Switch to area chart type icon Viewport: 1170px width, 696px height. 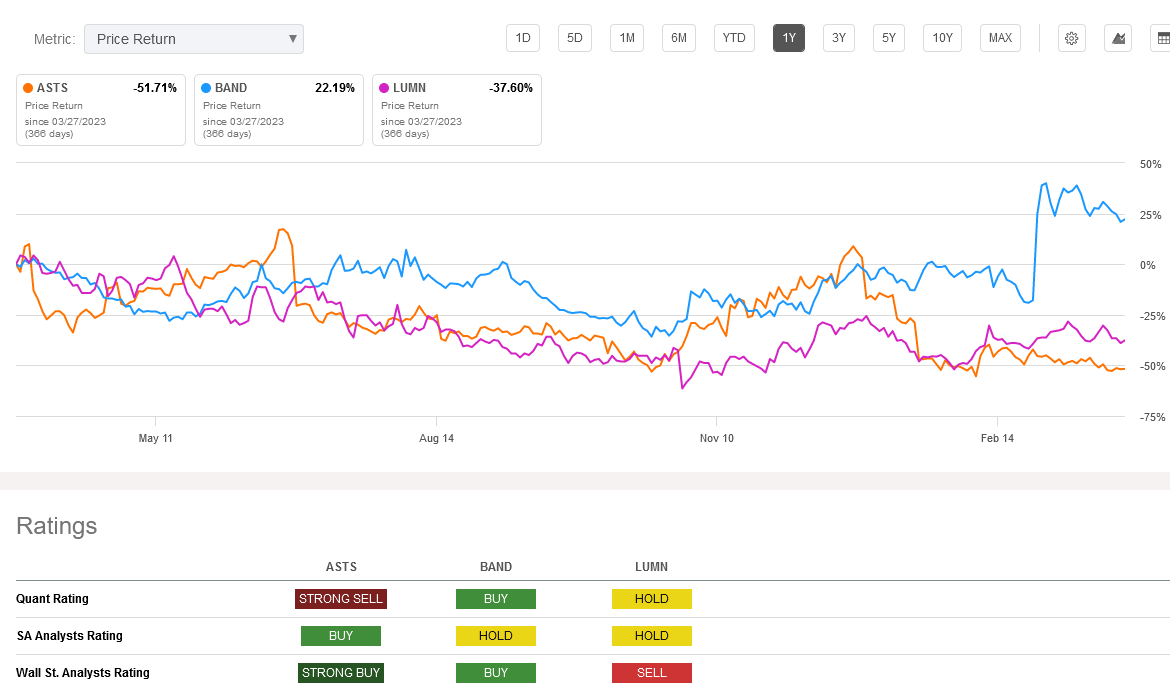(1118, 38)
